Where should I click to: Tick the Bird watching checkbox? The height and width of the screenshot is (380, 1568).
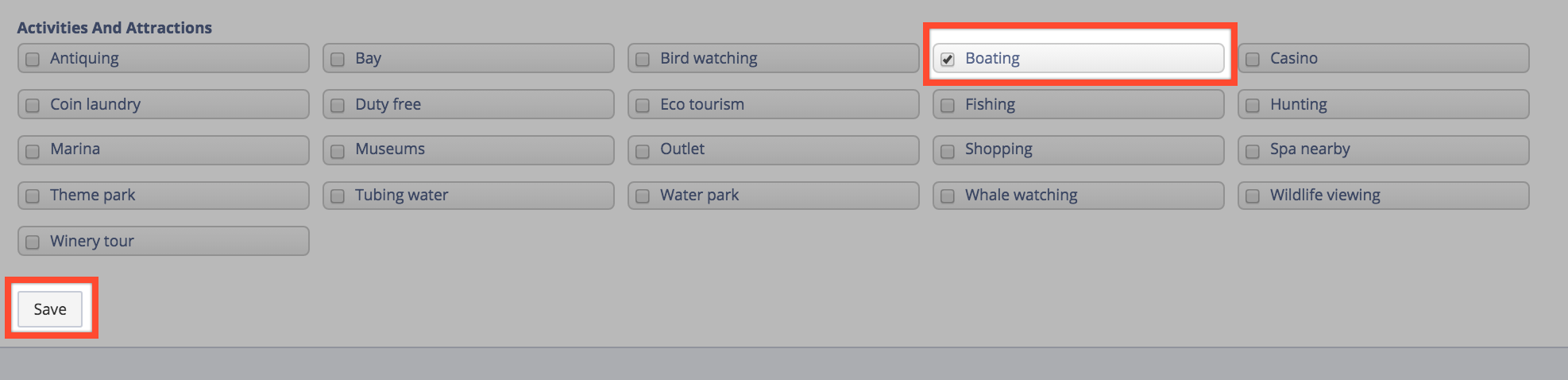point(643,59)
